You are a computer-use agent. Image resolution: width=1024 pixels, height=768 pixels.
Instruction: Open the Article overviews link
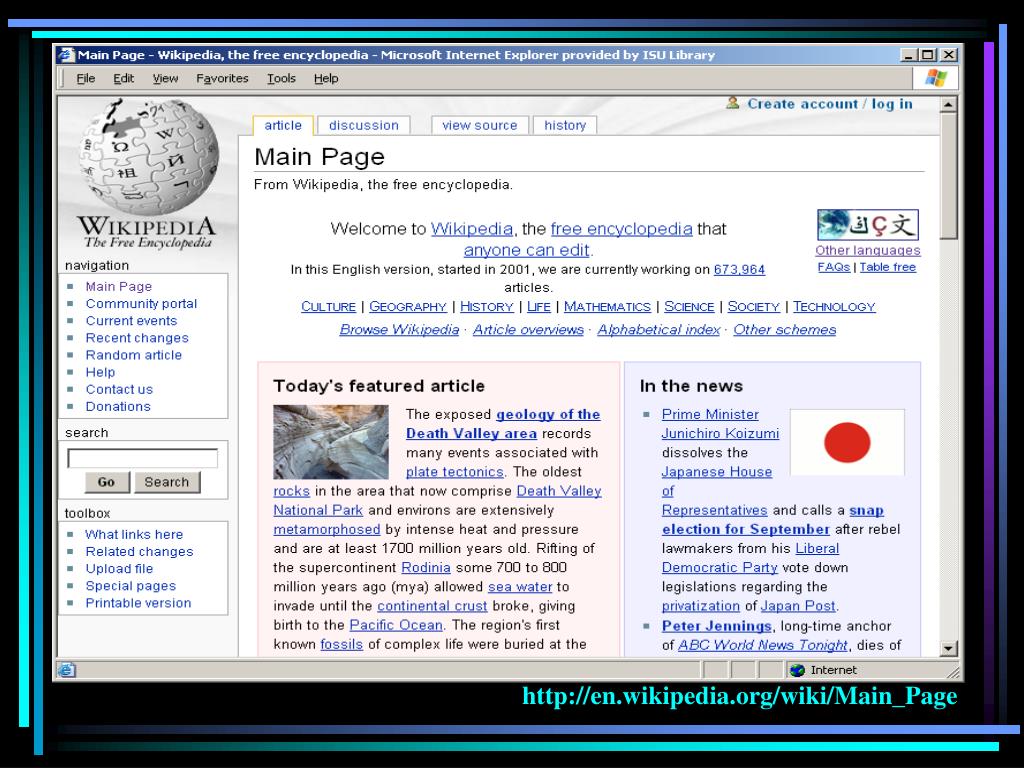click(528, 330)
